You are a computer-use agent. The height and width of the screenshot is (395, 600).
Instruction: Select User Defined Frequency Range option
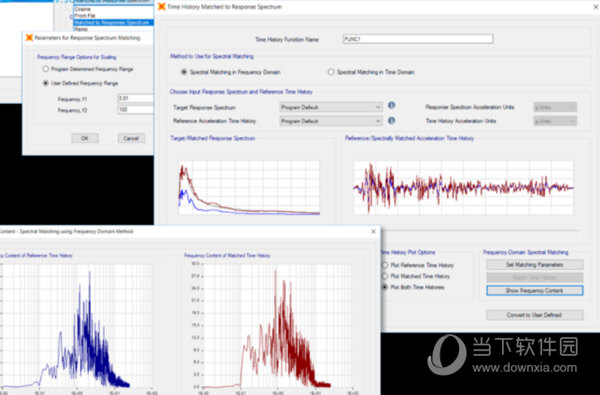tap(46, 83)
